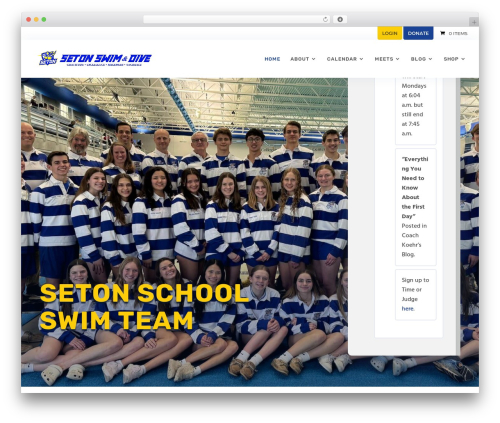This screenshot has width=500, height=423.
Task: Expand the ABOUT dropdown chevron
Action: 313,59
